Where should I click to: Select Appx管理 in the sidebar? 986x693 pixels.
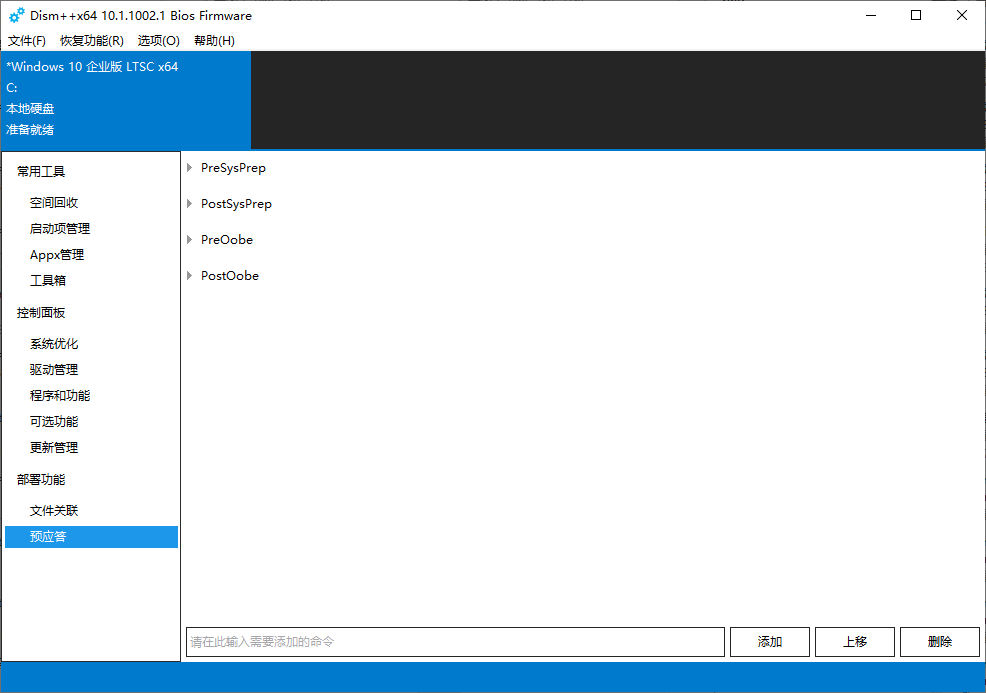[x=57, y=255]
